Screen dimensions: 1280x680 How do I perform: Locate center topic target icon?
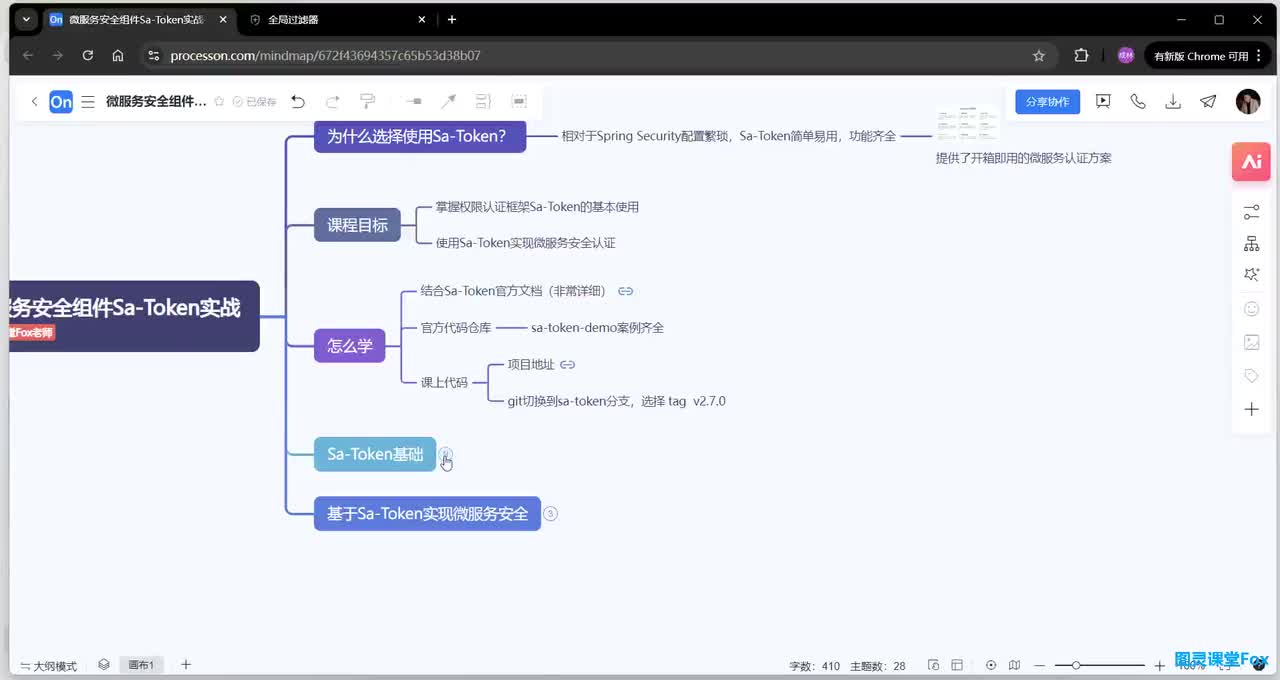point(991,665)
